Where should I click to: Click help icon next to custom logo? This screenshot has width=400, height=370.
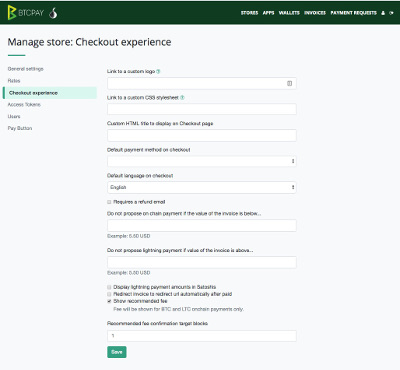[158, 71]
